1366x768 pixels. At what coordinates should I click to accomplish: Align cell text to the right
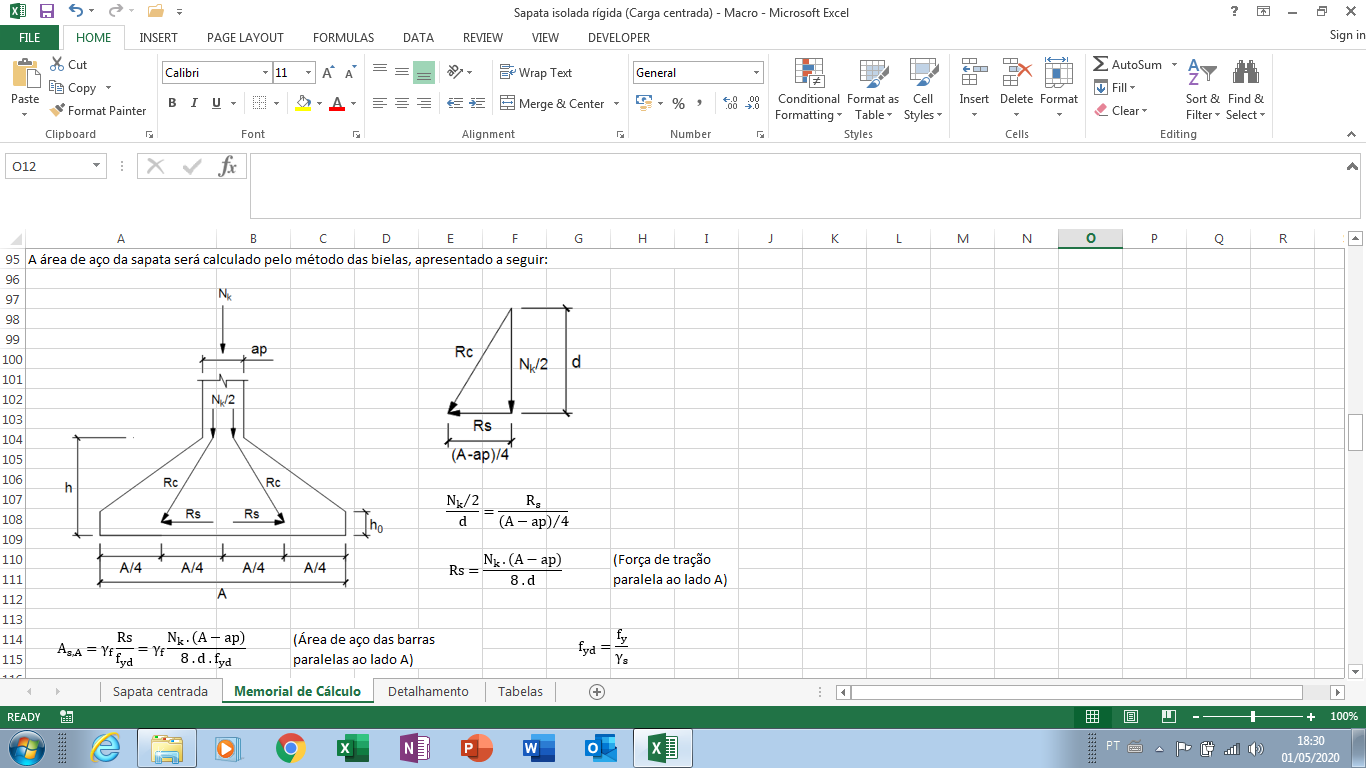423,103
